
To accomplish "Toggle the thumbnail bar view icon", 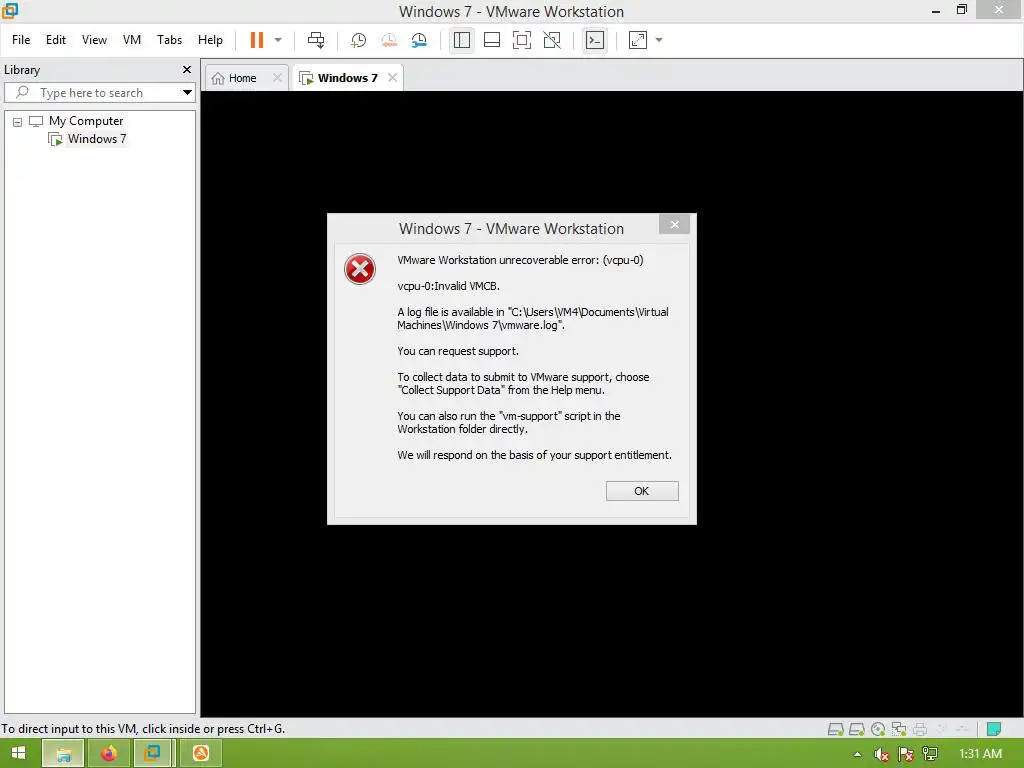I will coord(492,40).
